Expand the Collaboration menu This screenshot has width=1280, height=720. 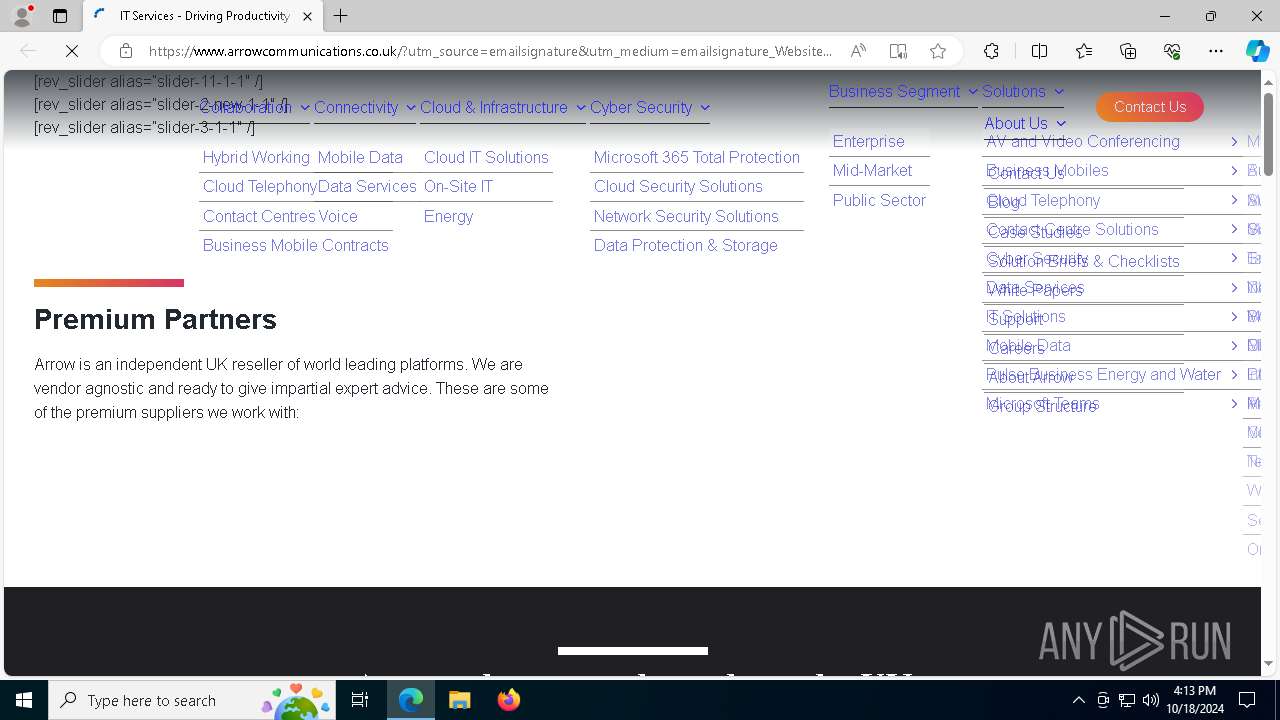click(254, 108)
